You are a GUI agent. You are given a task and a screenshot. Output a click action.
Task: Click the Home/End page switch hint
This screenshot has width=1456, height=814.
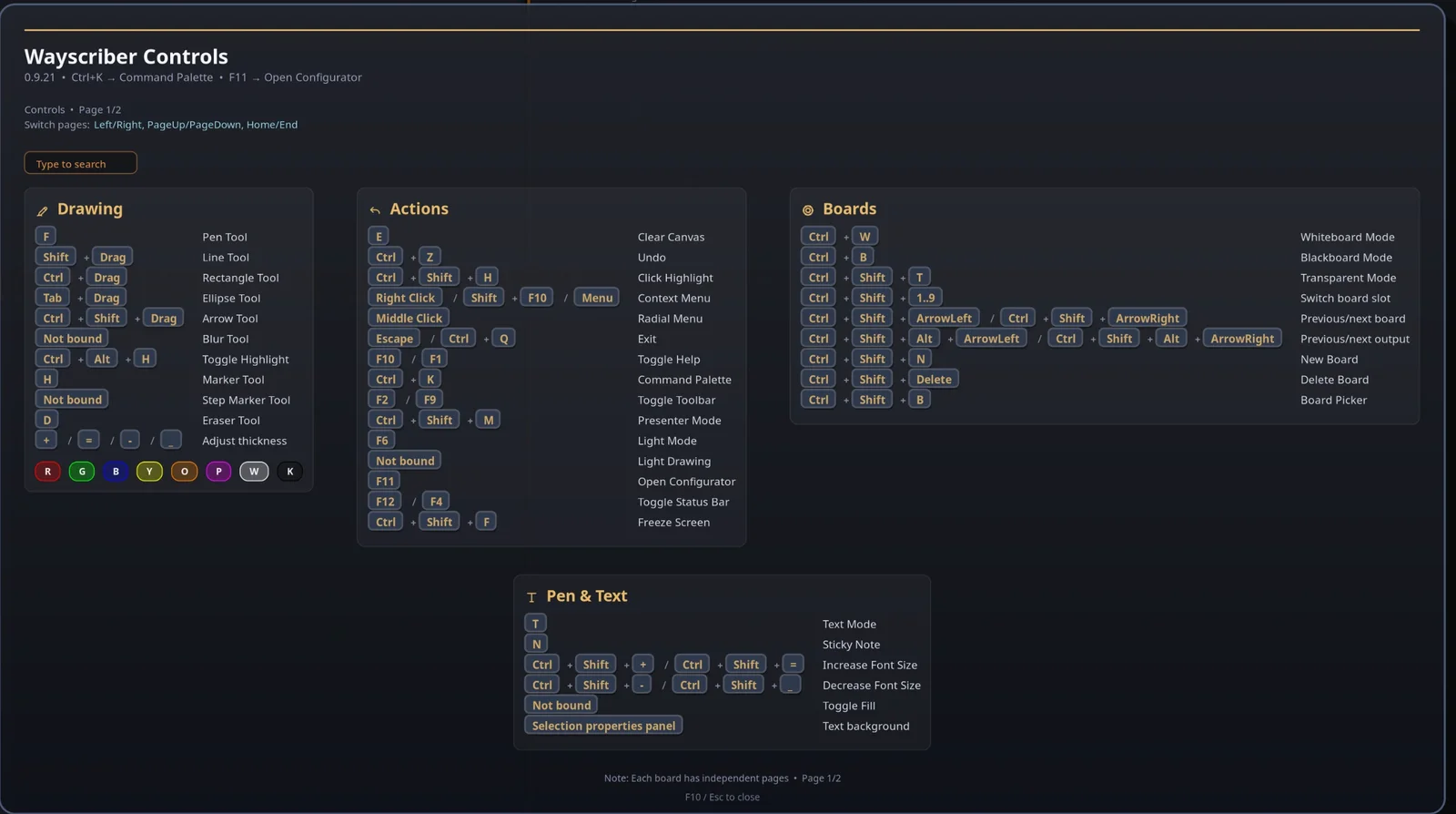[x=272, y=125]
